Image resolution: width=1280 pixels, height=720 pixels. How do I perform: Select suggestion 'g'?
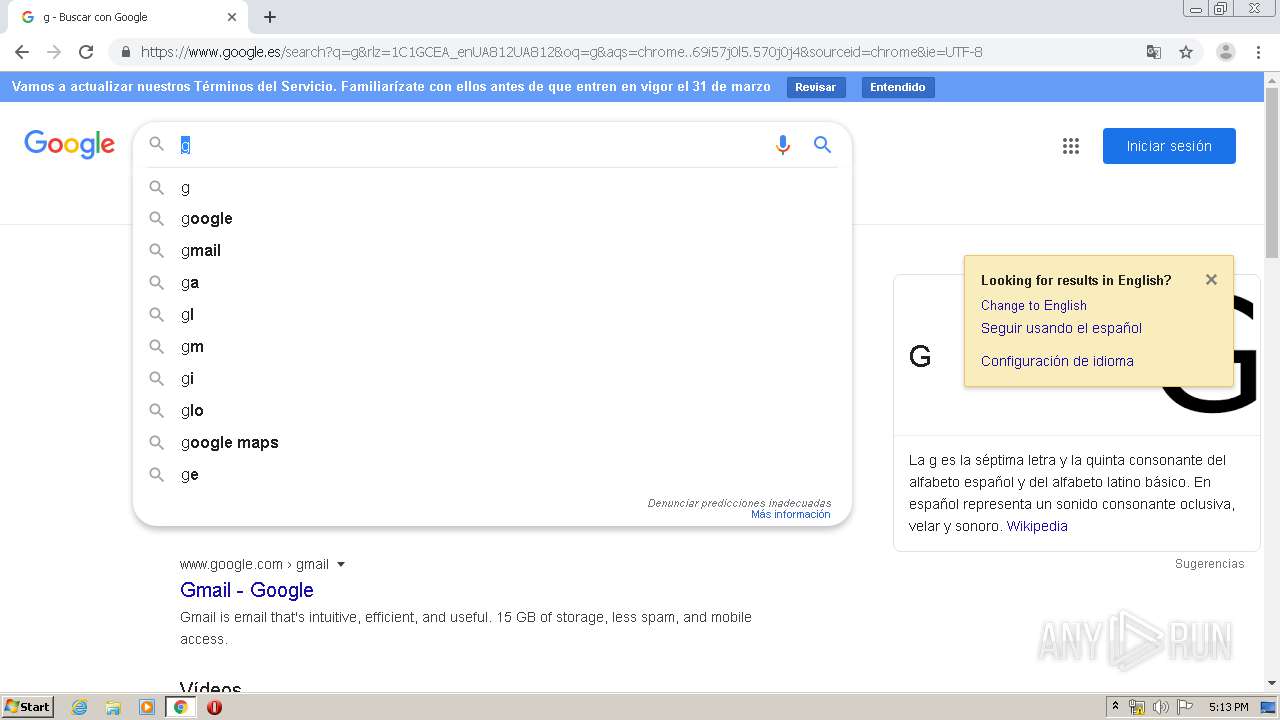click(x=492, y=187)
